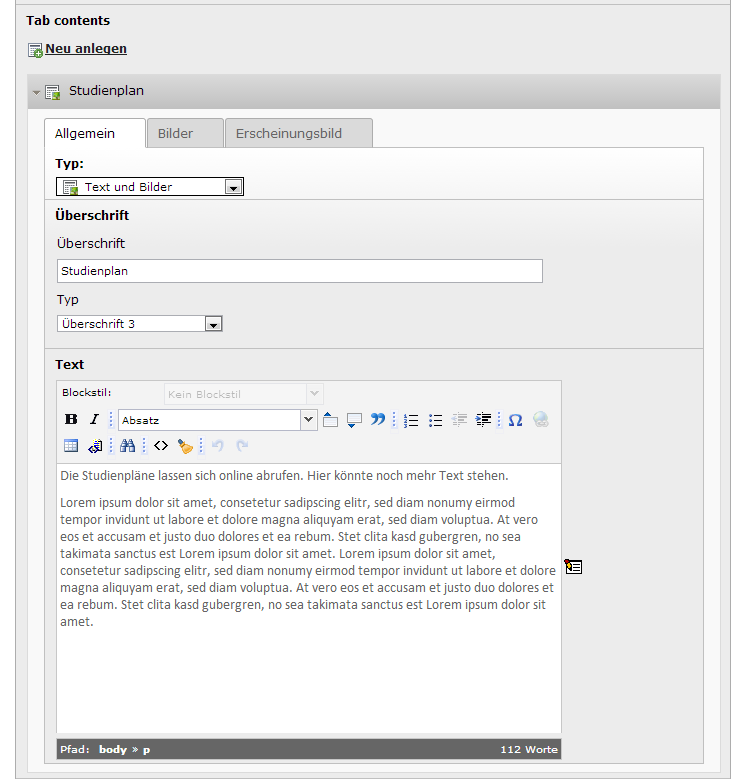This screenshot has height=783, width=743.
Task: Open the fullscreen rich text editor icon
Action: (573, 567)
